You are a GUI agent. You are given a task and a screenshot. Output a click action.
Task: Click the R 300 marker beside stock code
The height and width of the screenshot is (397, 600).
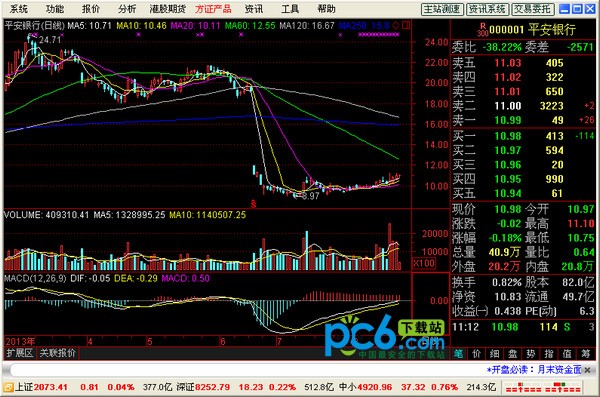483,29
